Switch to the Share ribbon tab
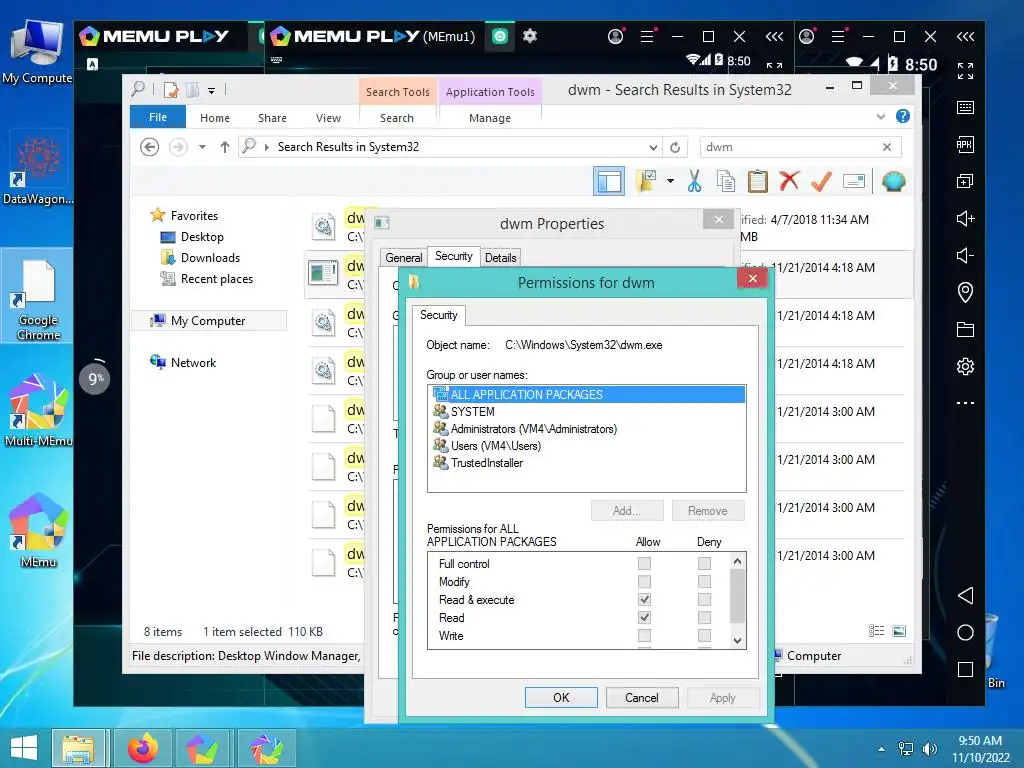1024x768 pixels. (272, 118)
